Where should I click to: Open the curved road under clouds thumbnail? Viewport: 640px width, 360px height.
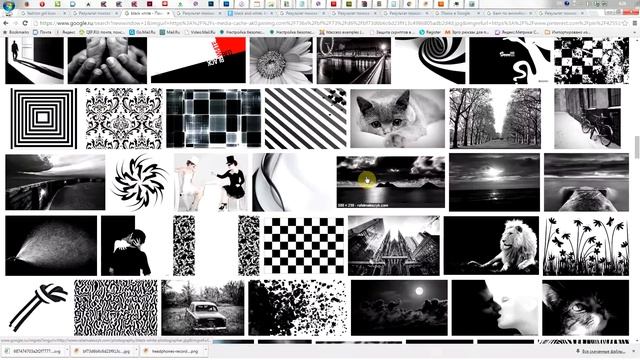55,182
